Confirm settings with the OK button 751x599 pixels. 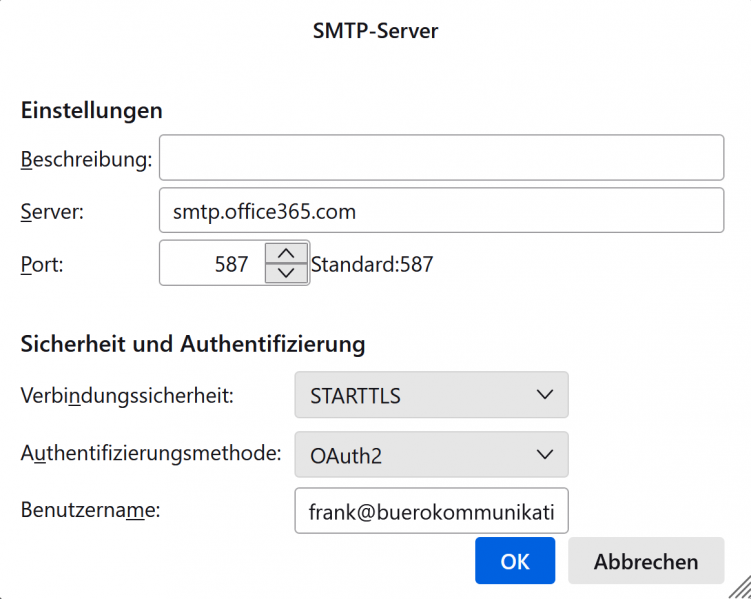[x=515, y=561]
